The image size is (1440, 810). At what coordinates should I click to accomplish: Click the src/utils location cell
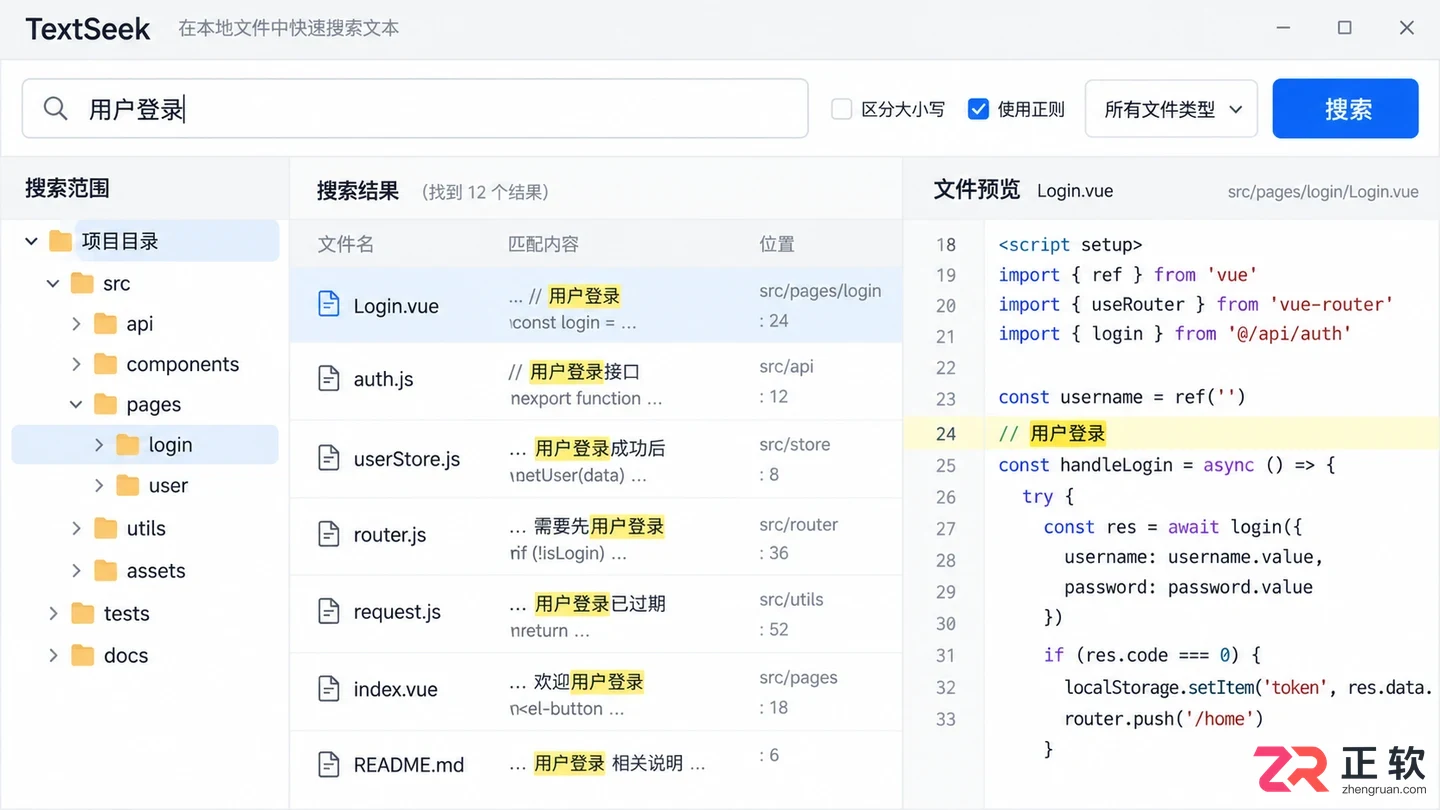(x=791, y=600)
